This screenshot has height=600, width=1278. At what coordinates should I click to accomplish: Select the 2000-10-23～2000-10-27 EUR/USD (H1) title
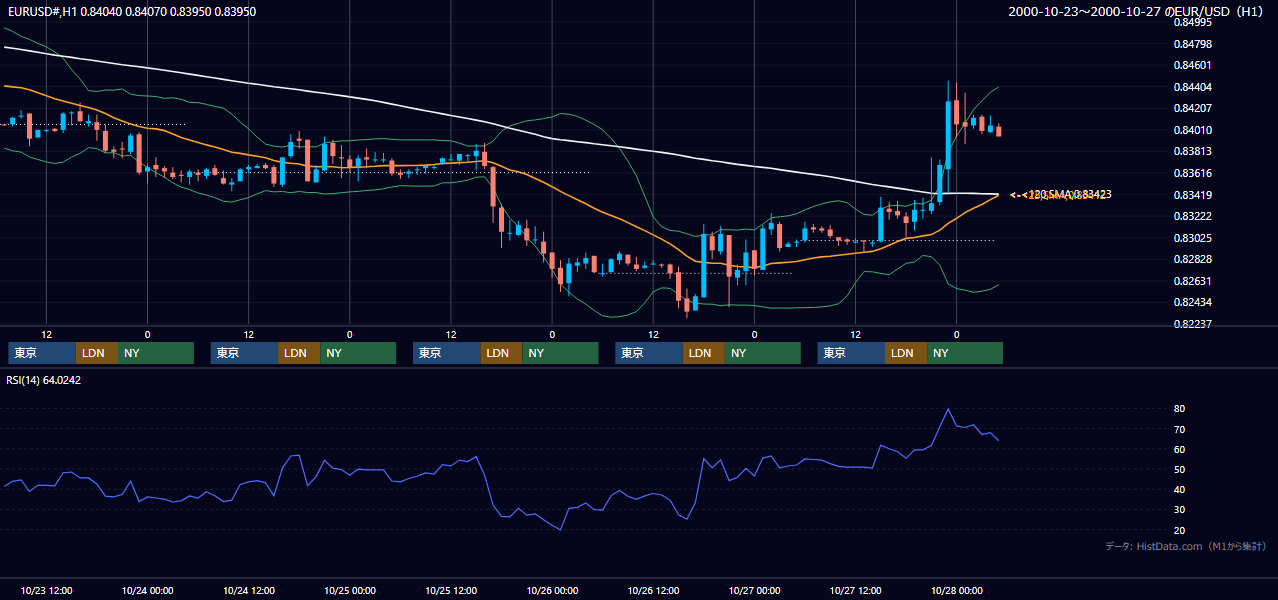(1138, 11)
